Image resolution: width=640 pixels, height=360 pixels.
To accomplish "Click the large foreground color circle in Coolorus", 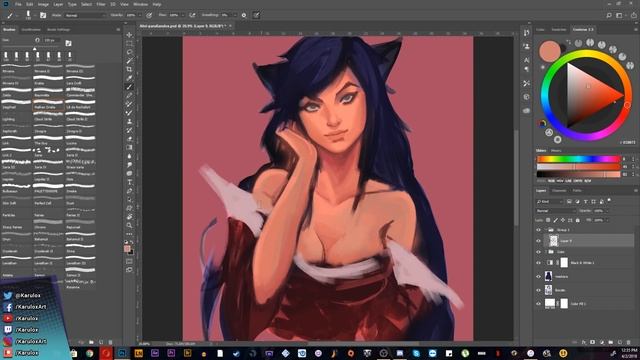I will 549,51.
